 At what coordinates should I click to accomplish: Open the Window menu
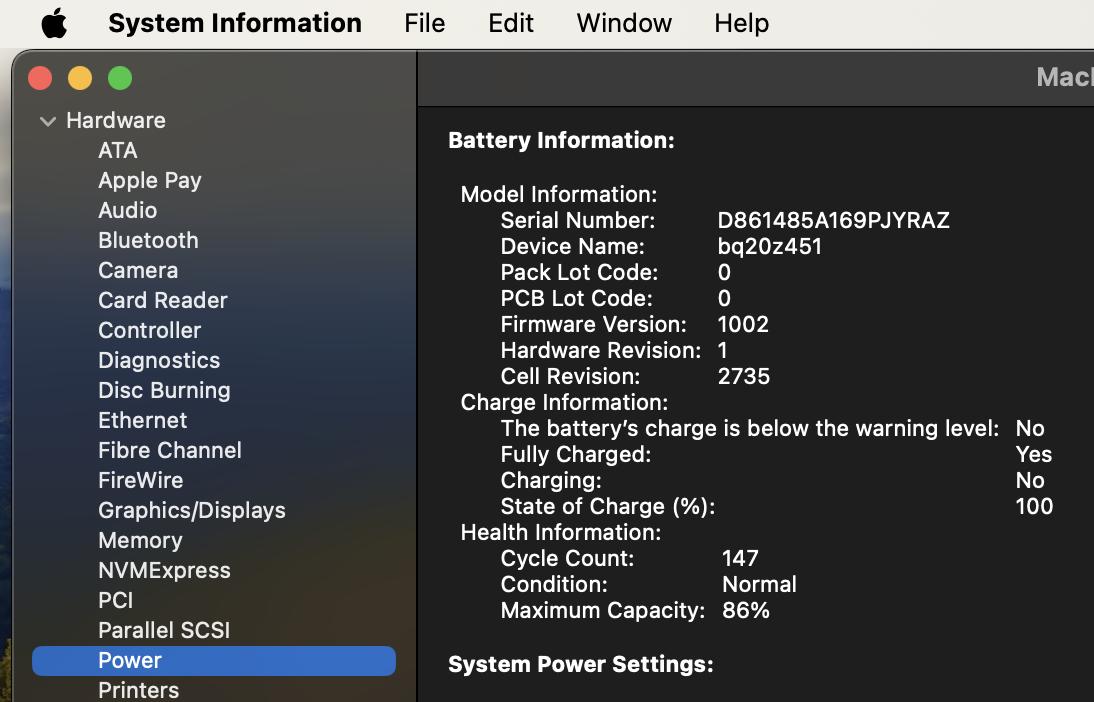[624, 23]
